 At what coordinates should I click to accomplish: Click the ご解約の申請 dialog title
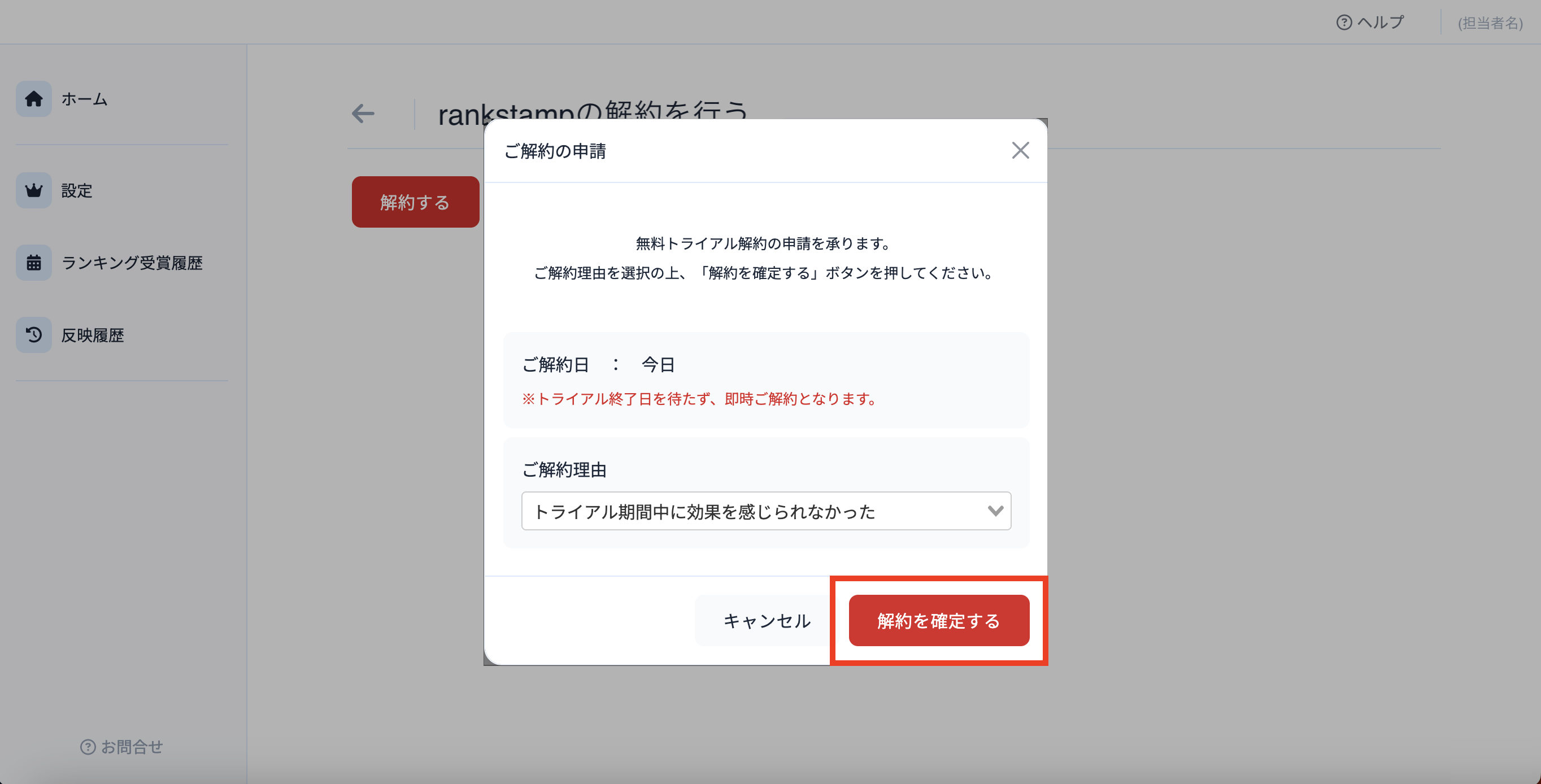point(555,151)
